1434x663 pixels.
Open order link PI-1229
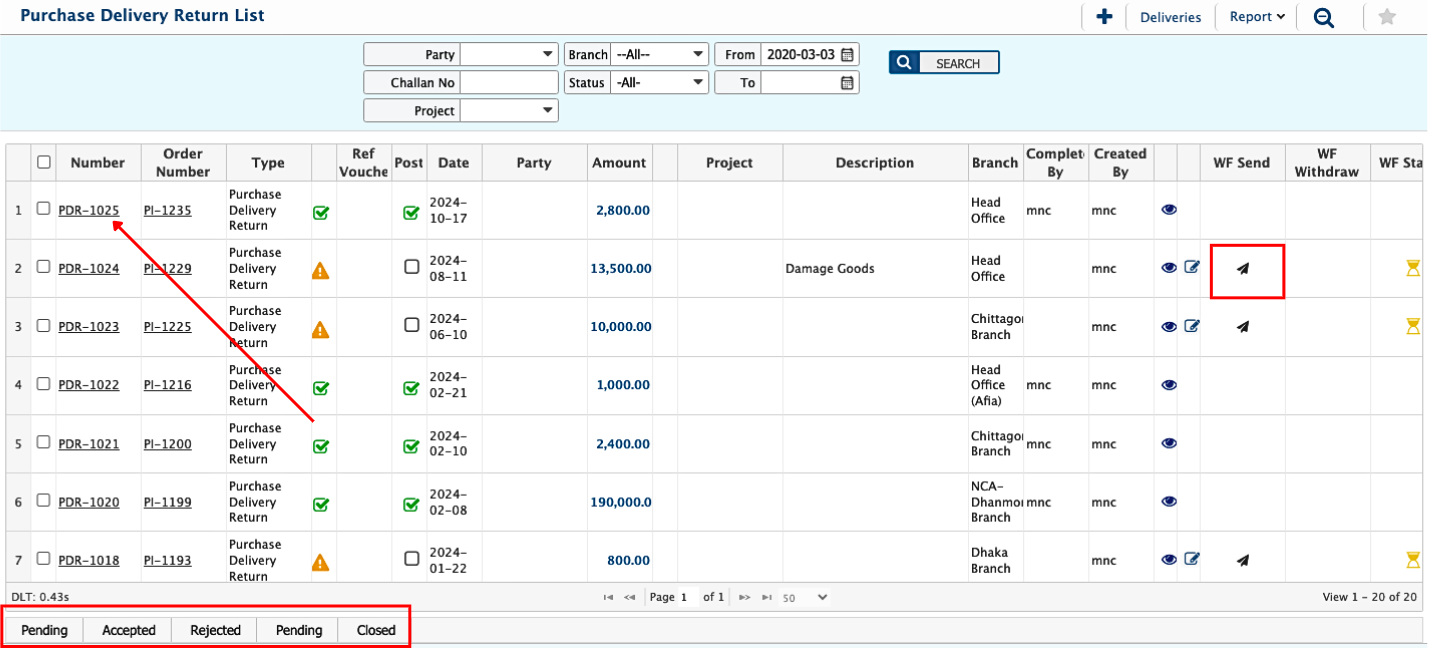167,268
